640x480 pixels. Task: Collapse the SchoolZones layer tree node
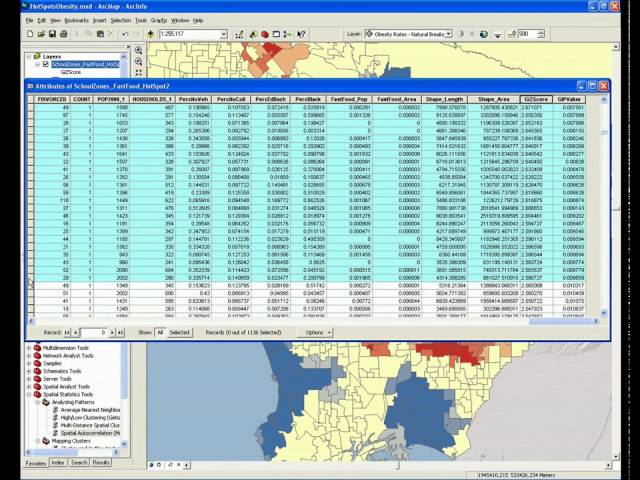pyautogui.click(x=37, y=64)
